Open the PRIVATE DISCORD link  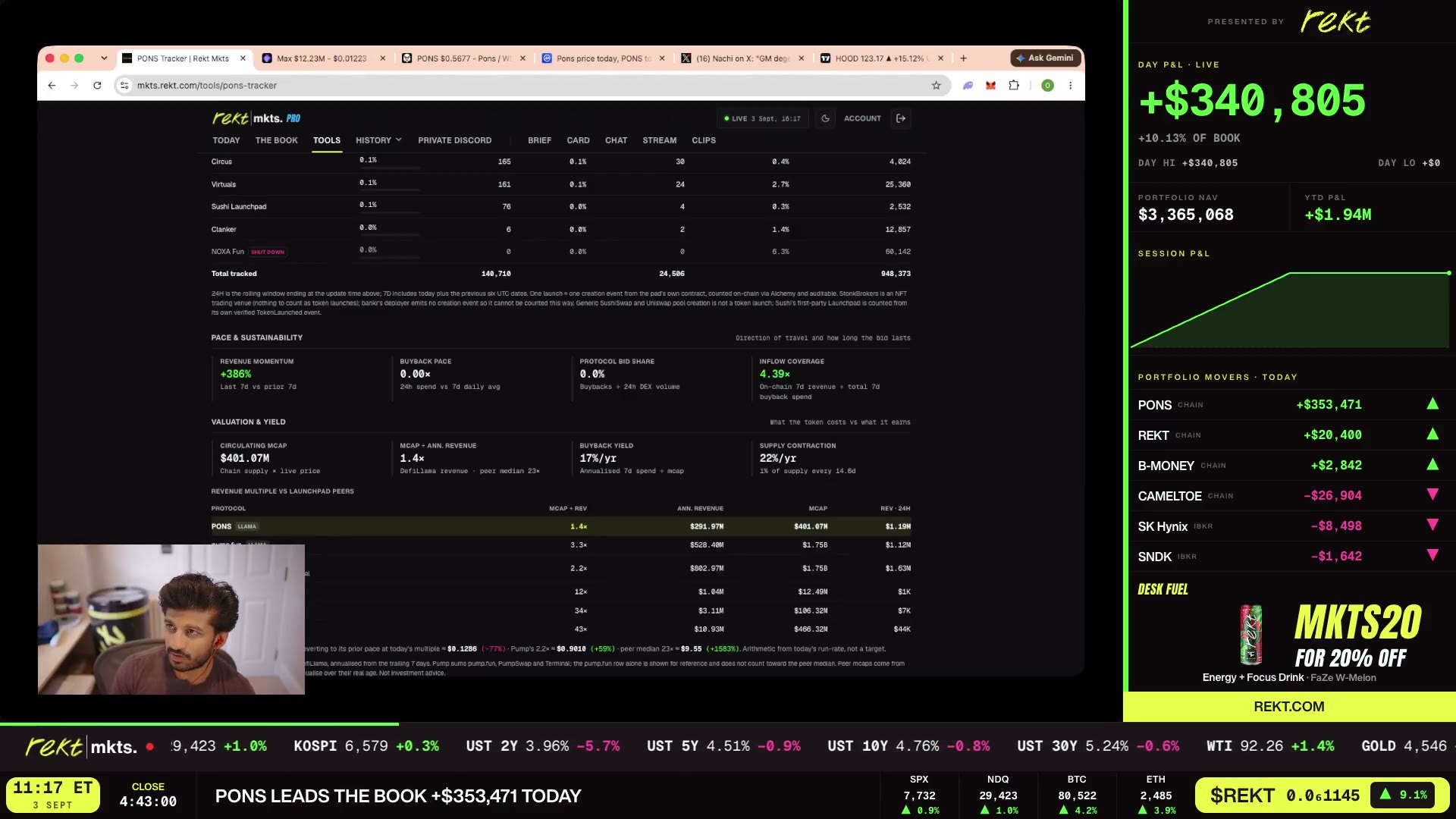click(454, 140)
